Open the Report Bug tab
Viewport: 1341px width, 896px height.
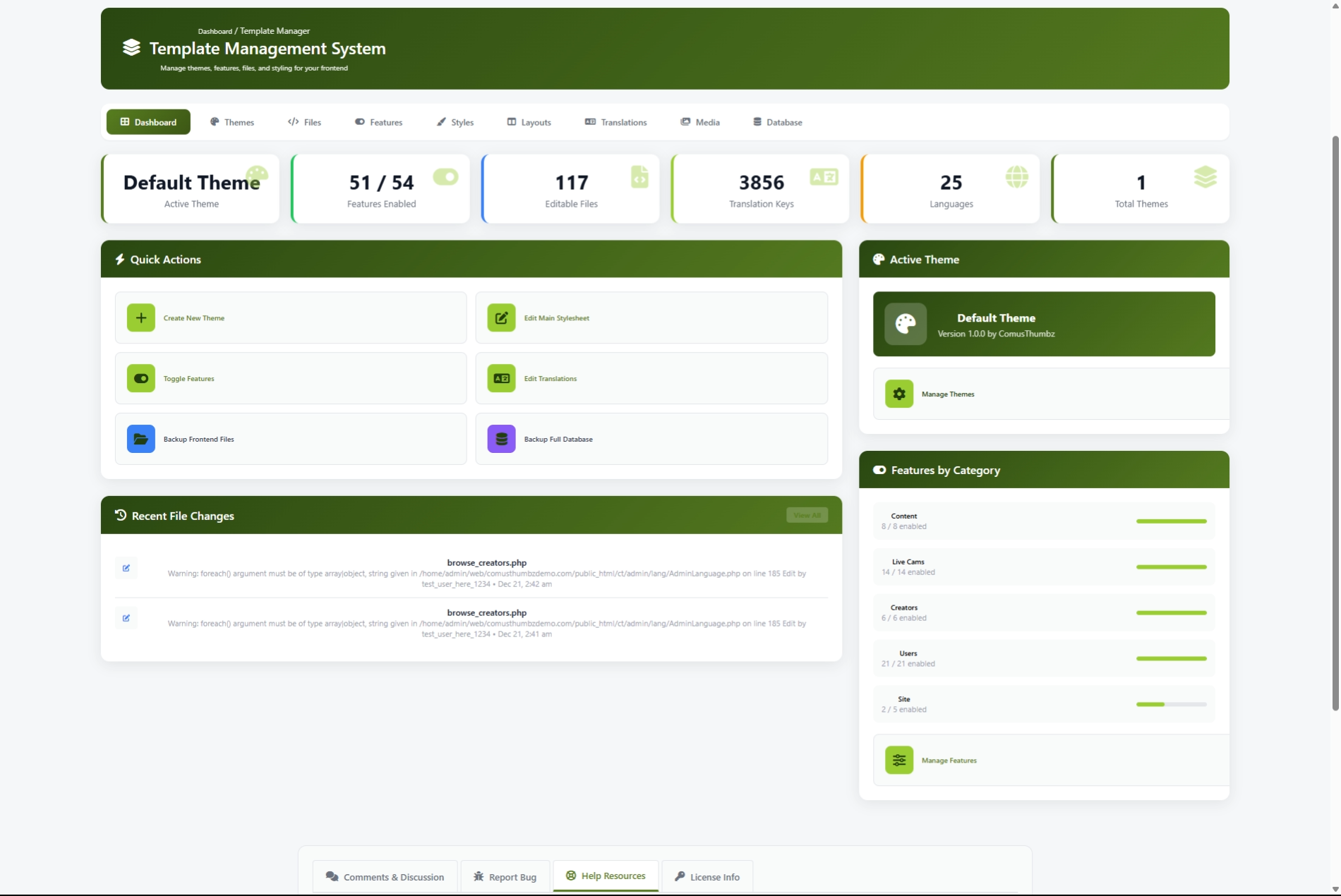pyautogui.click(x=505, y=877)
